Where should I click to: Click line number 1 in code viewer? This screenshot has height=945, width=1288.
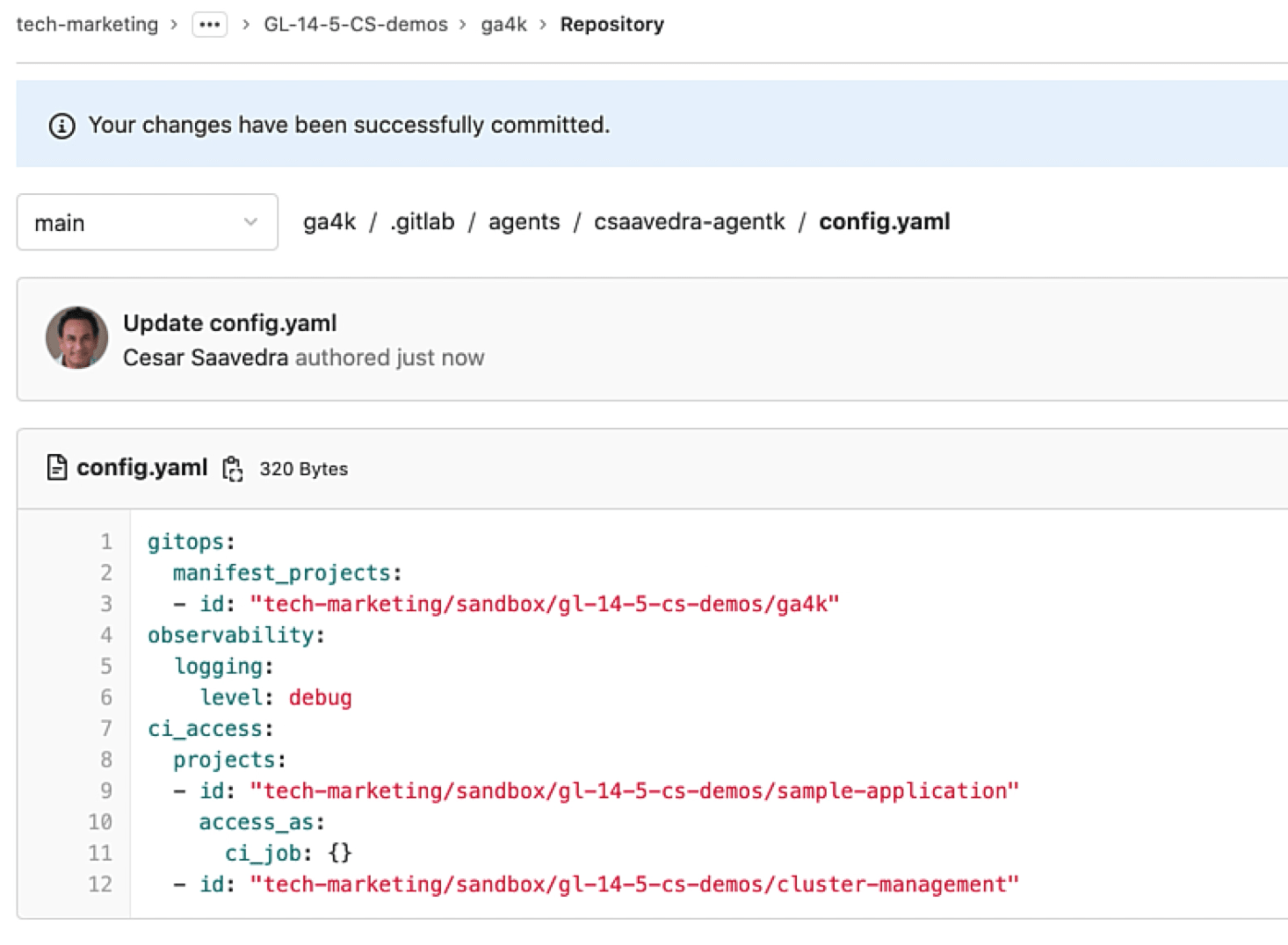(106, 542)
